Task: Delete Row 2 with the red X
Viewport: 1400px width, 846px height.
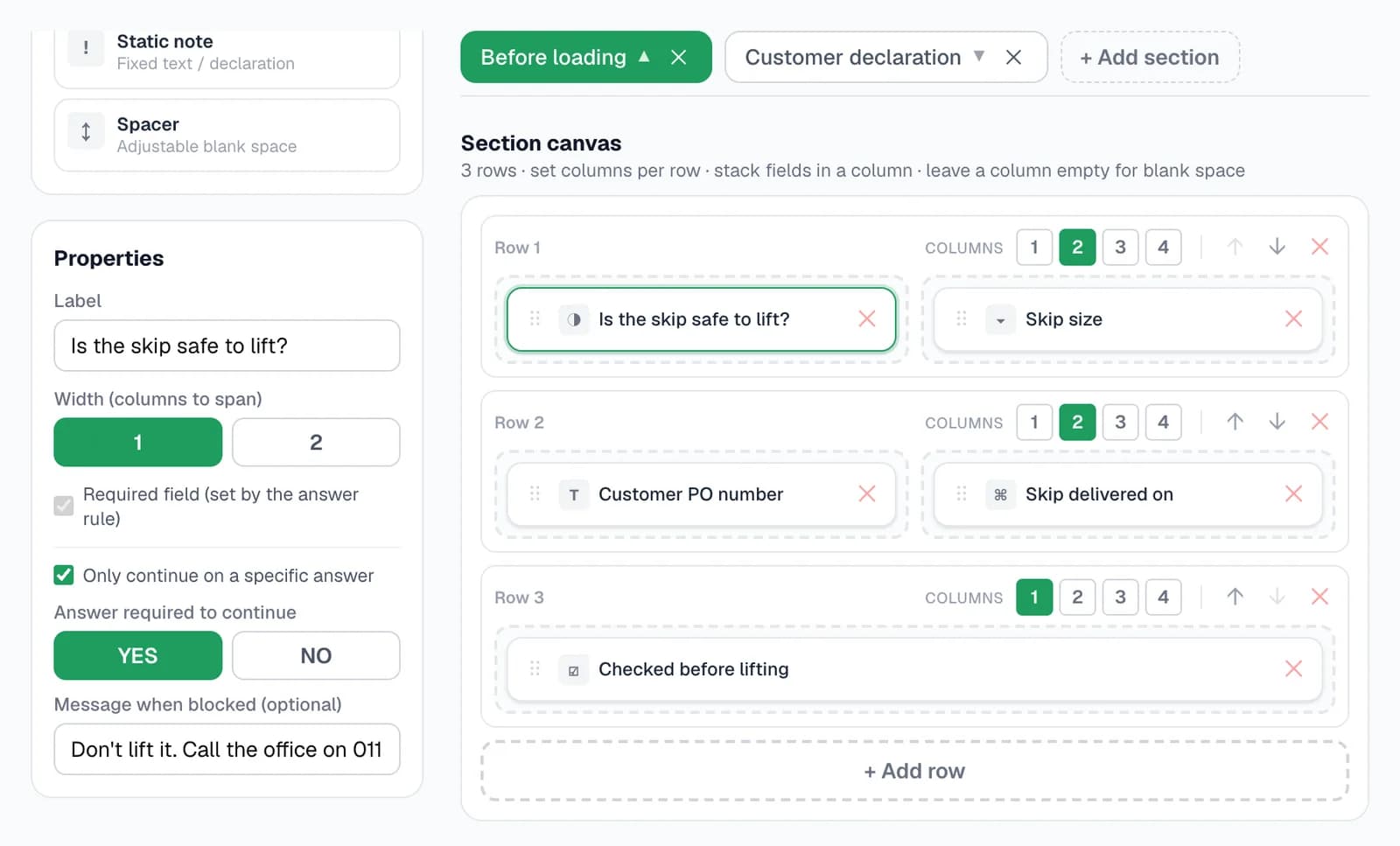Action: (1319, 422)
